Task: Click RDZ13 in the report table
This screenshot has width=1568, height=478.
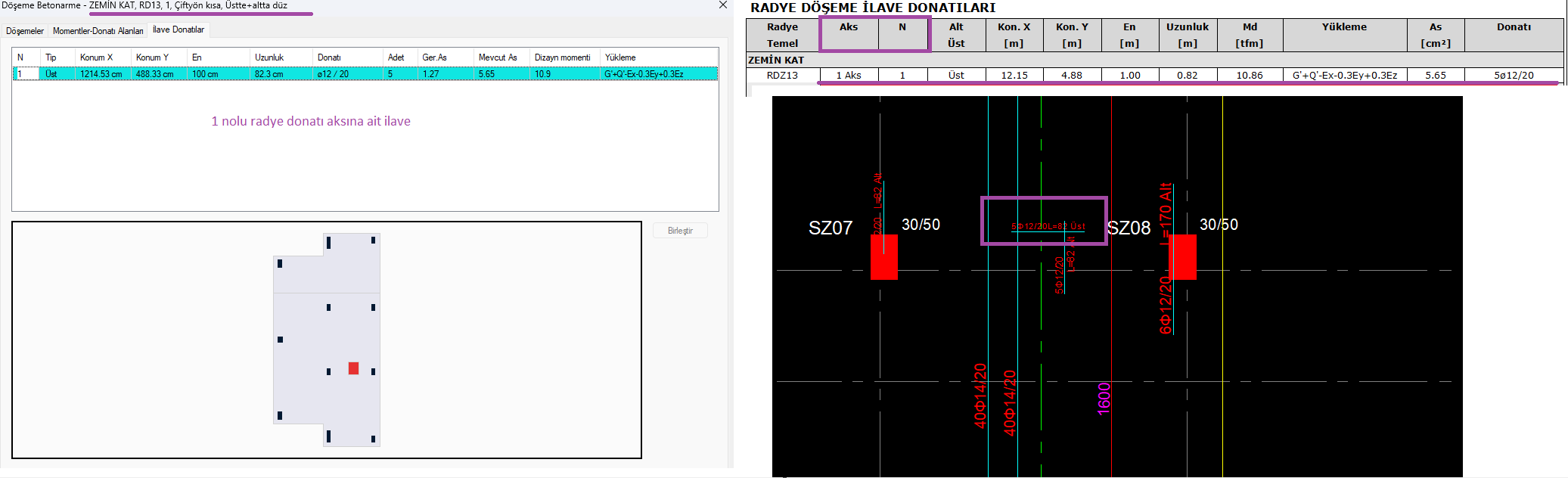Action: tap(782, 76)
